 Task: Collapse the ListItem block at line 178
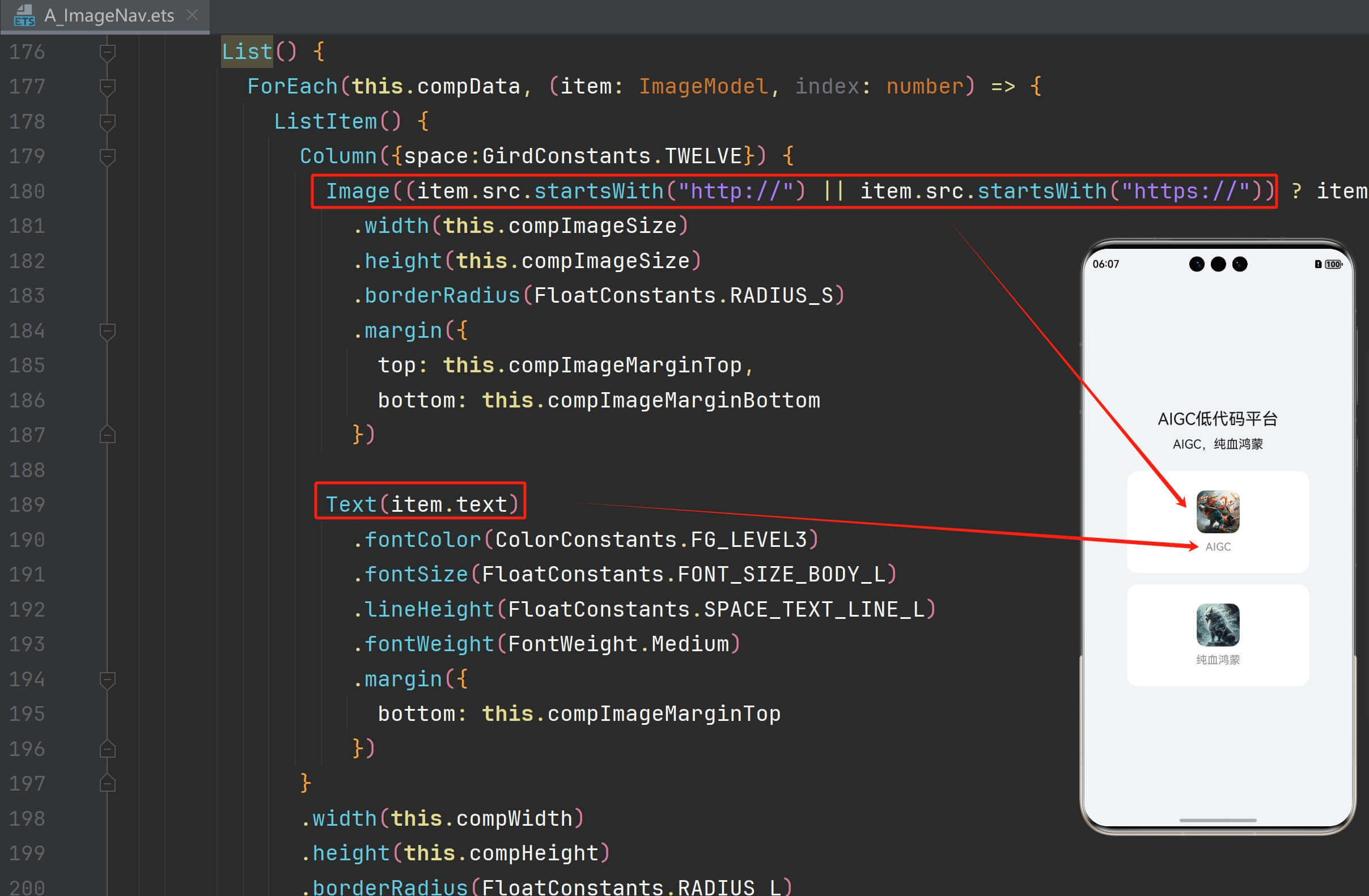[x=108, y=122]
